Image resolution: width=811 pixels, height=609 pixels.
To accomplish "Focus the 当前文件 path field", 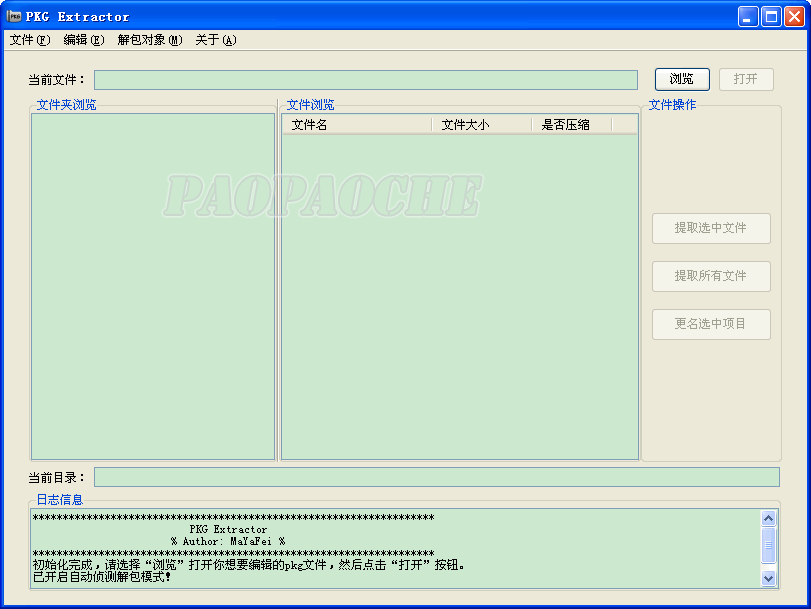I will [x=366, y=80].
